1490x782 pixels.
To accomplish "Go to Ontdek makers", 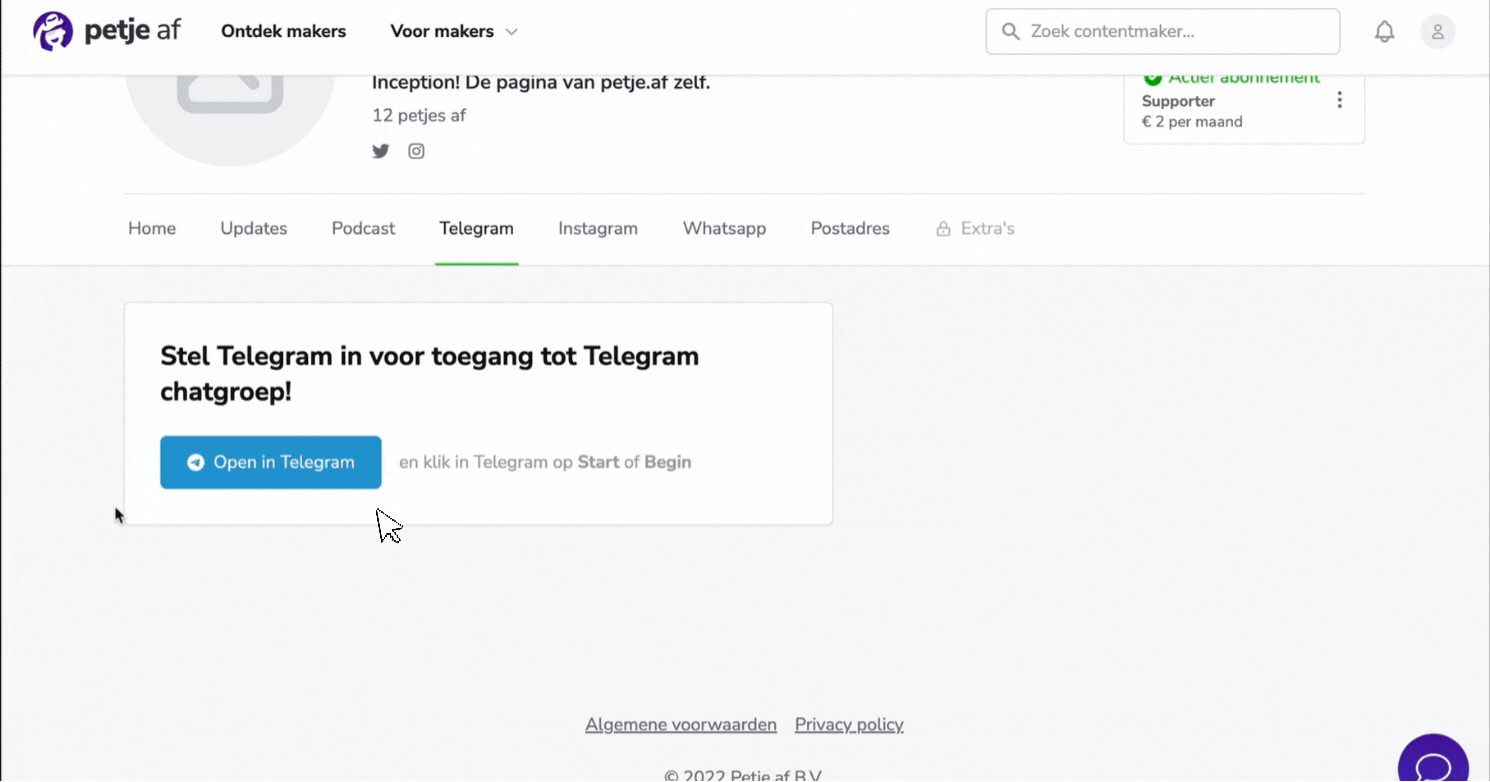I will point(283,32).
